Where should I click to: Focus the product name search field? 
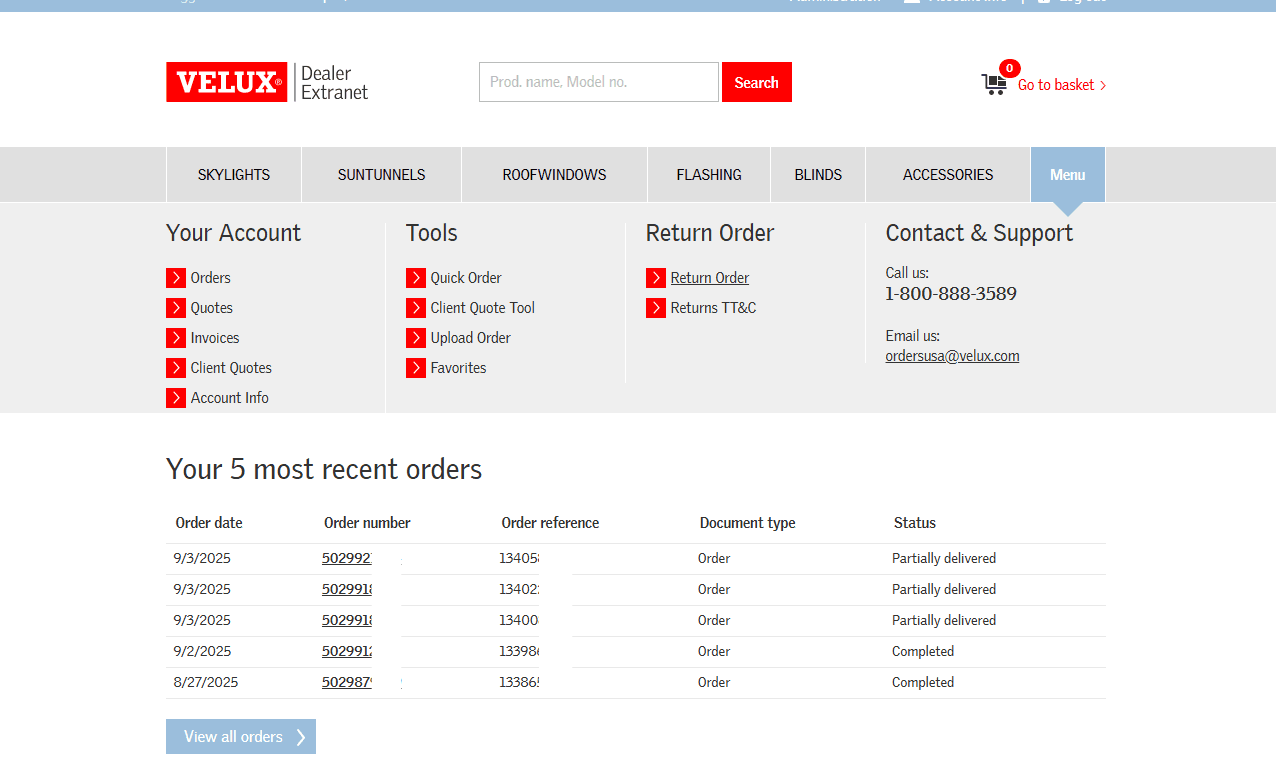(599, 82)
